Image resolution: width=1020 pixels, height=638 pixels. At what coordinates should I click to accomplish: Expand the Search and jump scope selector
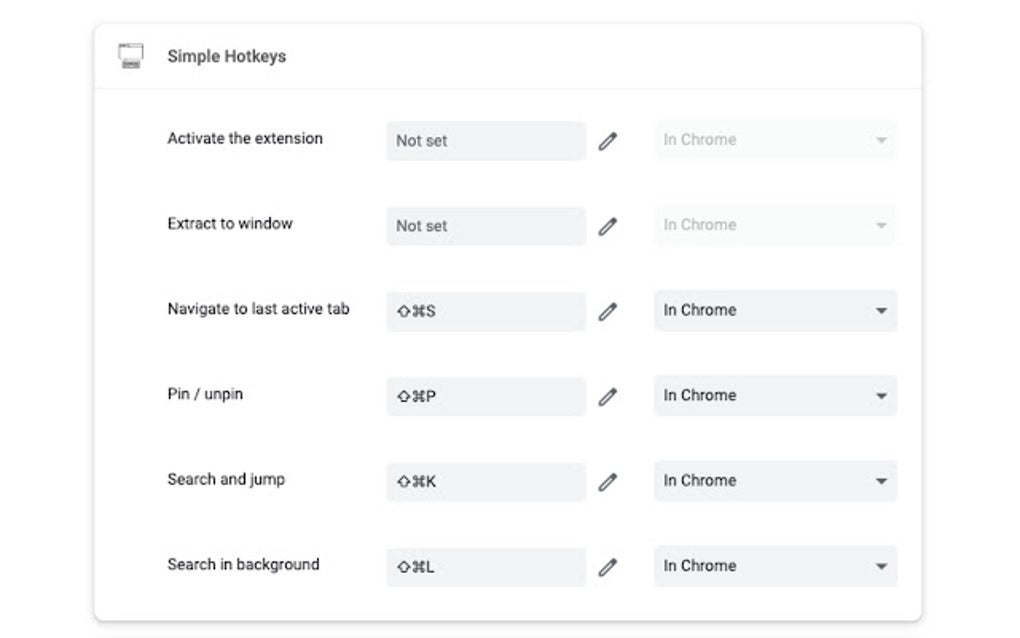pyautogui.click(x=775, y=481)
